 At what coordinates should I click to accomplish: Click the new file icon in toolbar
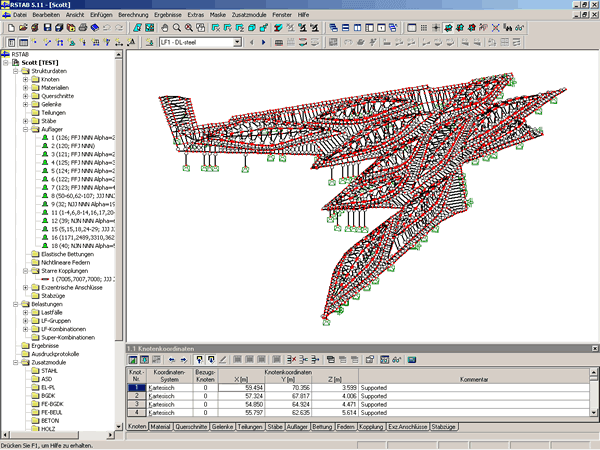9,28
